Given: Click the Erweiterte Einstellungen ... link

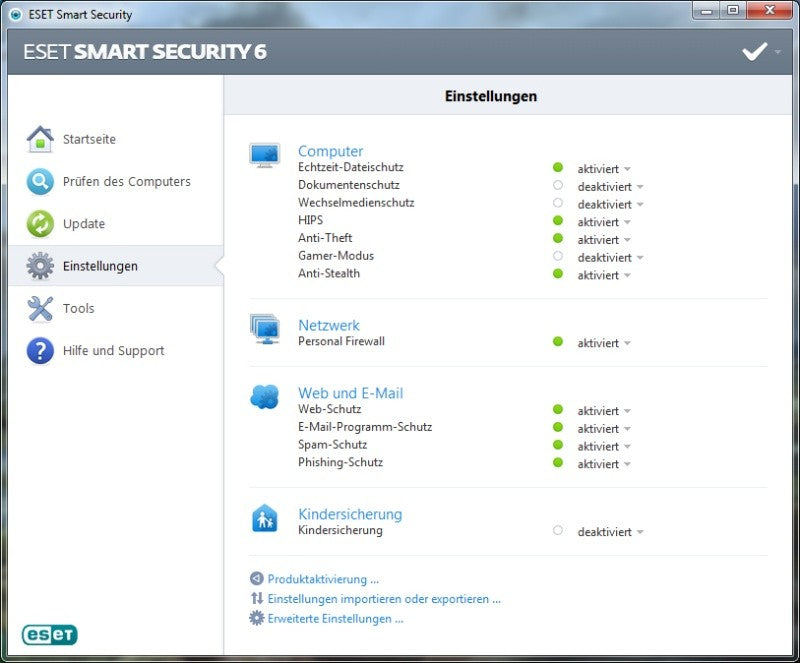Looking at the screenshot, I should coord(336,619).
